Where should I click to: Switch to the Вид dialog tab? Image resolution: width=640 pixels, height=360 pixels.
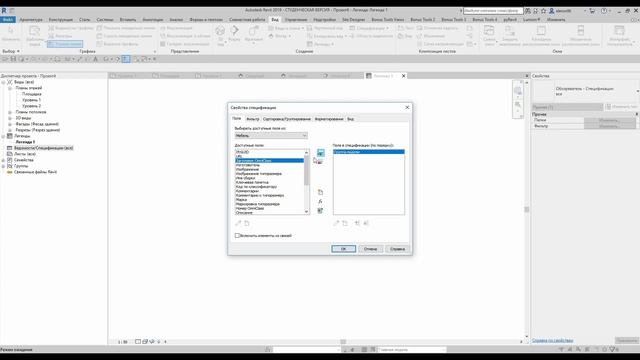click(x=351, y=119)
